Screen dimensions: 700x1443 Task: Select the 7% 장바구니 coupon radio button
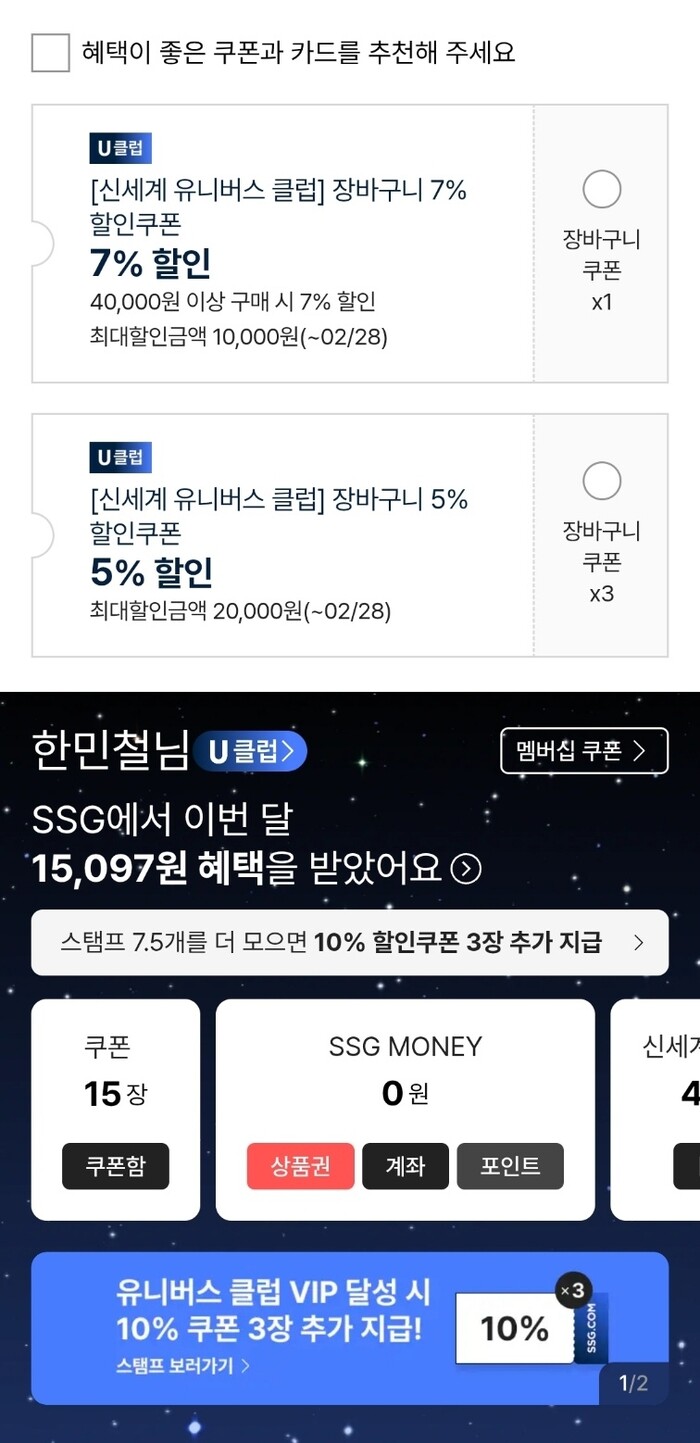[x=601, y=189]
